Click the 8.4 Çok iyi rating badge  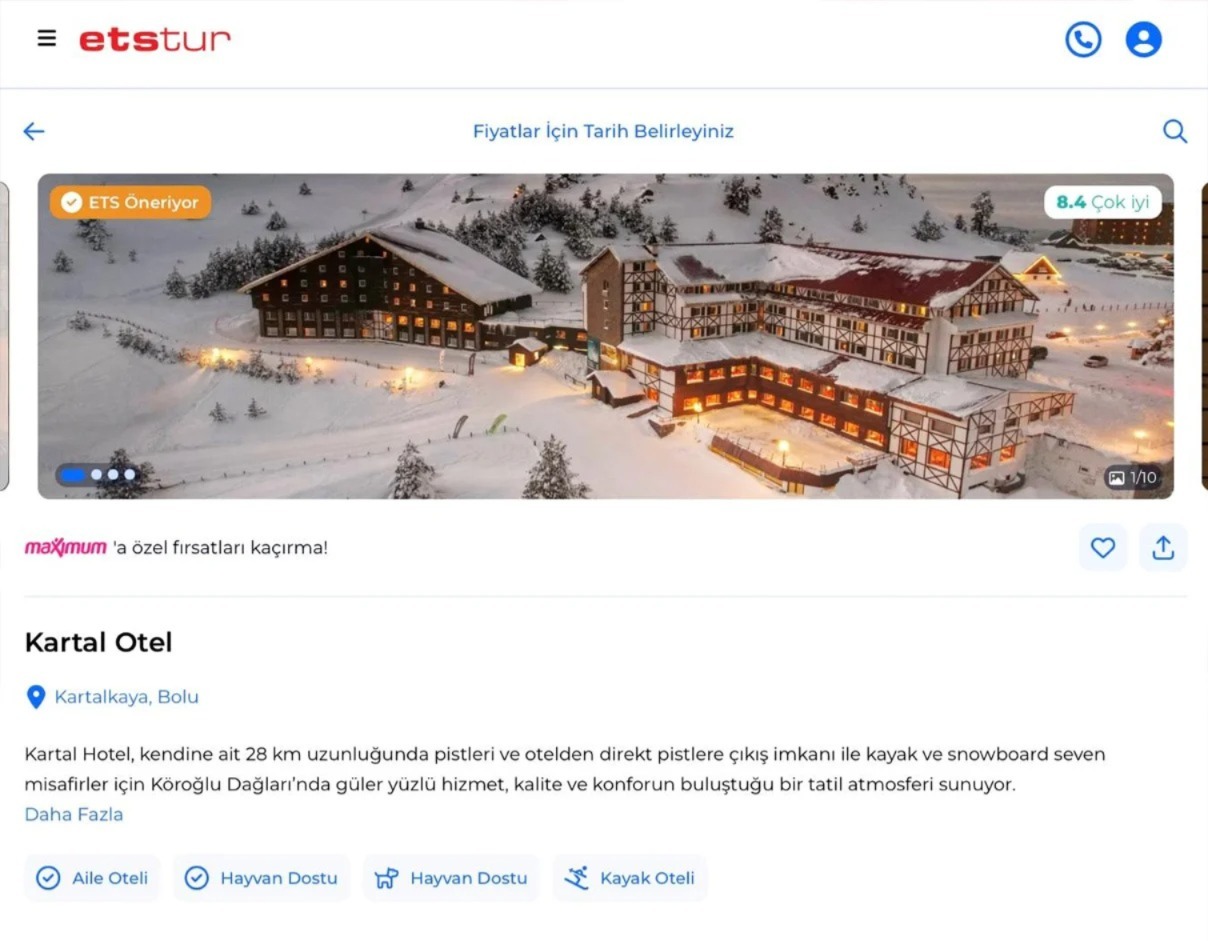point(1103,202)
